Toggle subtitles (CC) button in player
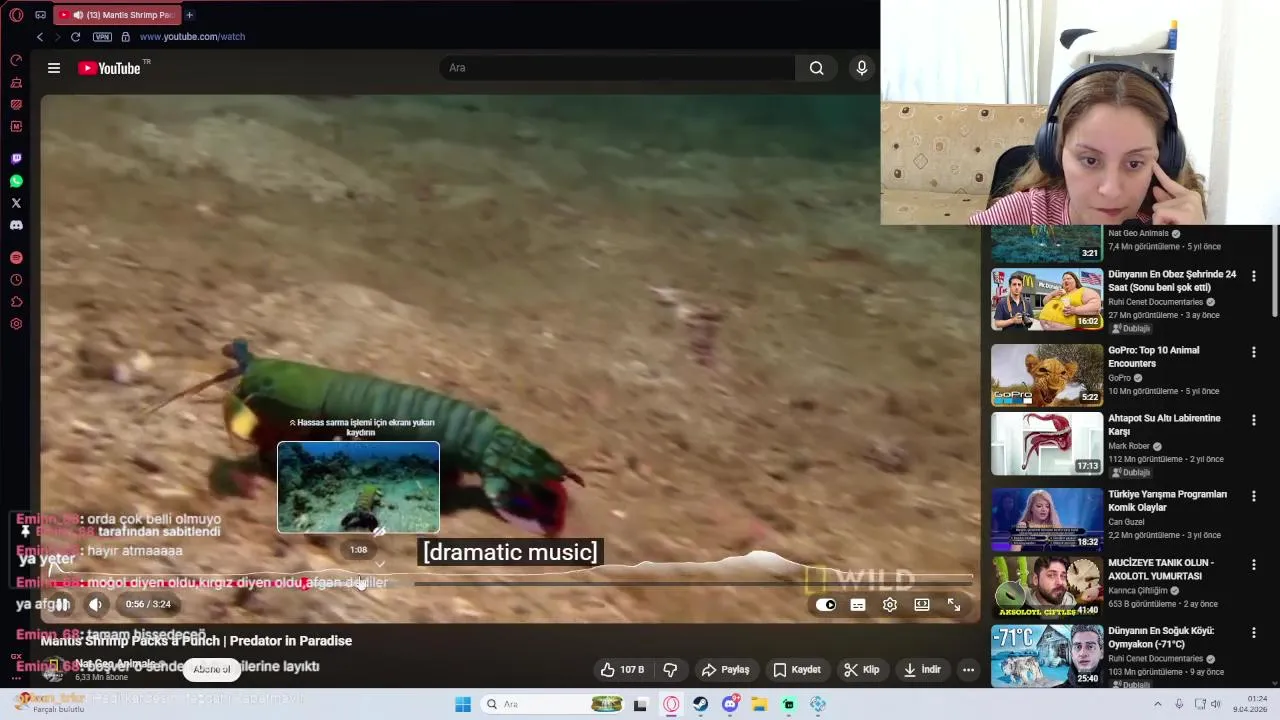Image resolution: width=1280 pixels, height=720 pixels. 858,605
